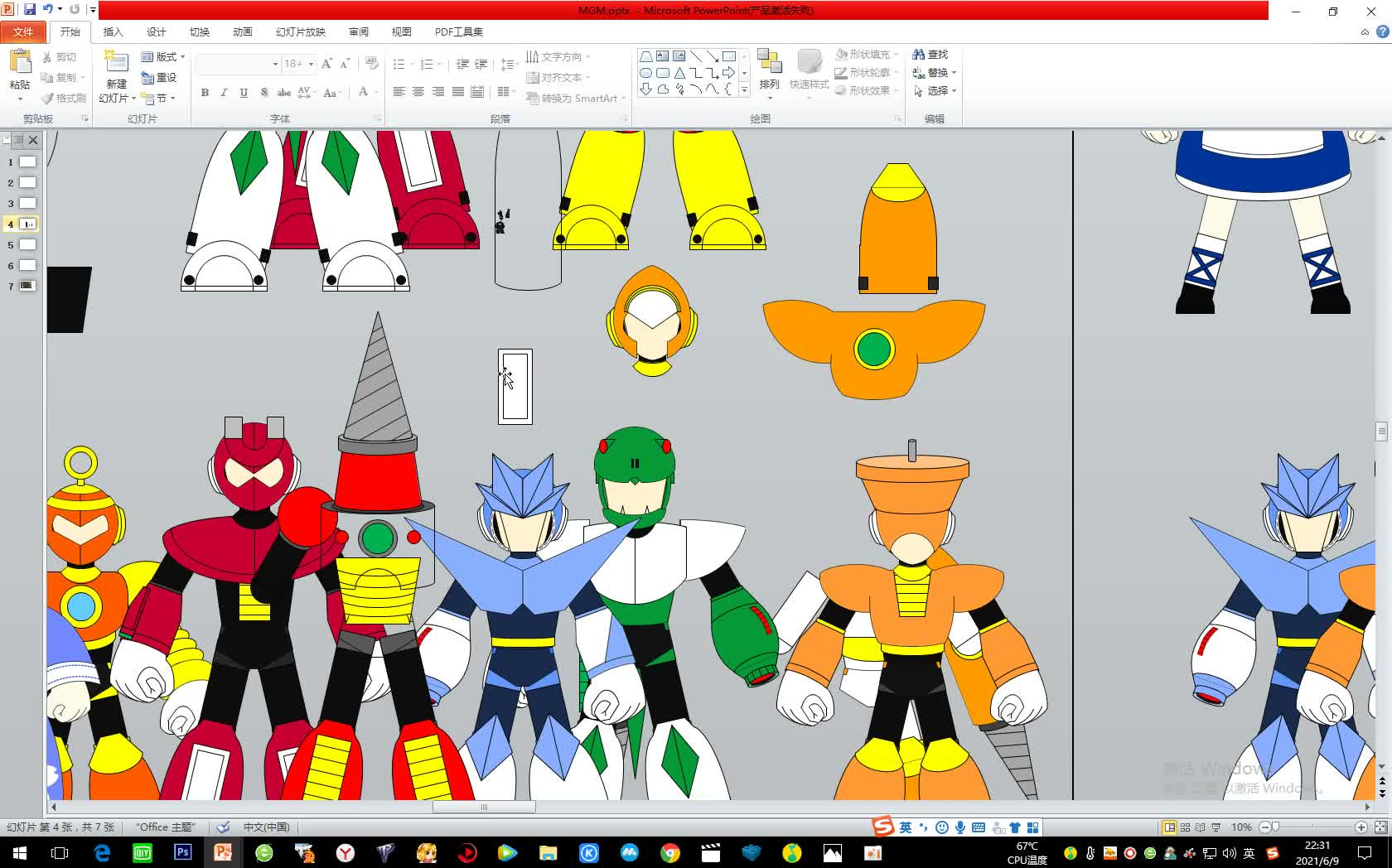Select the Line shape tool
Image resolution: width=1392 pixels, height=868 pixels.
pos(696,56)
